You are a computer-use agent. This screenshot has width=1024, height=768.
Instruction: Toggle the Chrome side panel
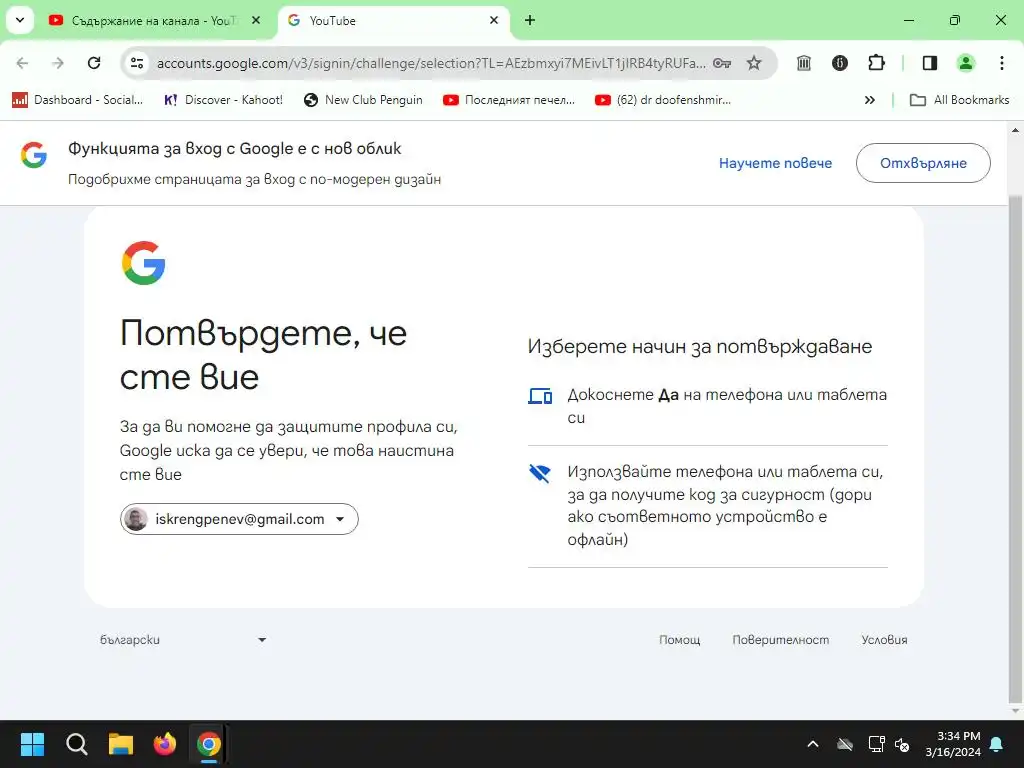click(x=930, y=63)
